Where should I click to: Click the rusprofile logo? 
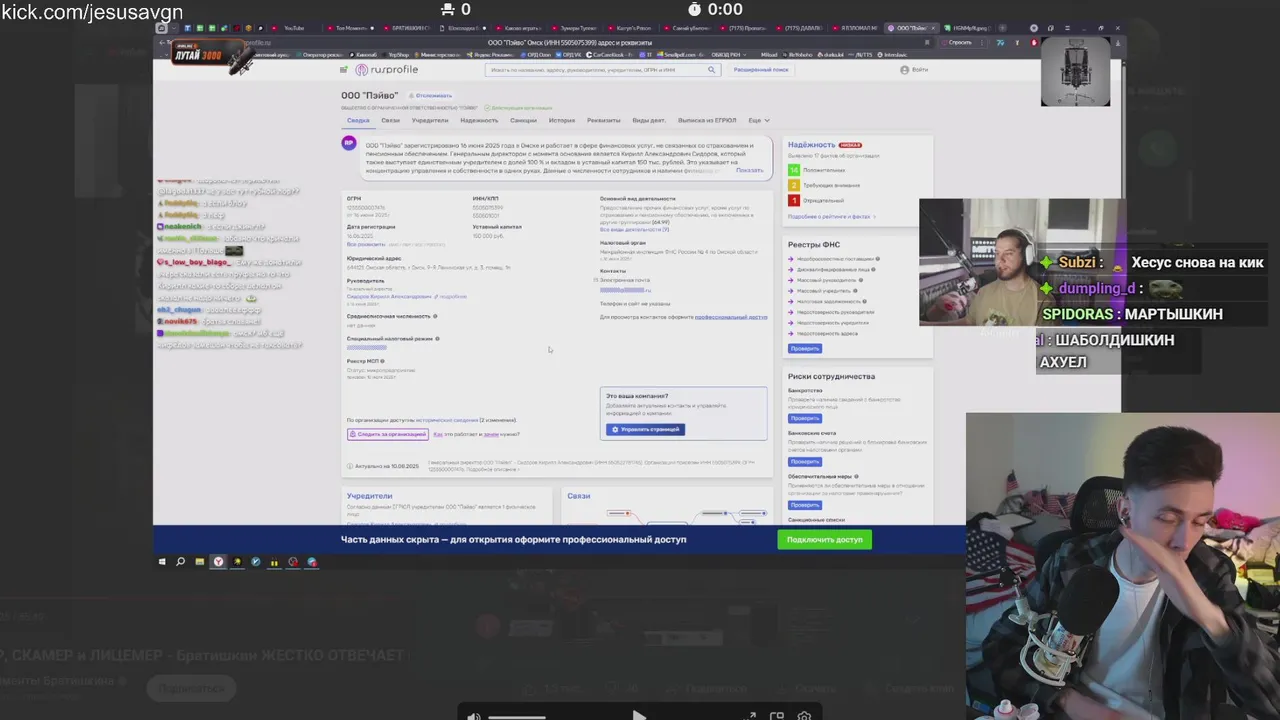[x=386, y=70]
